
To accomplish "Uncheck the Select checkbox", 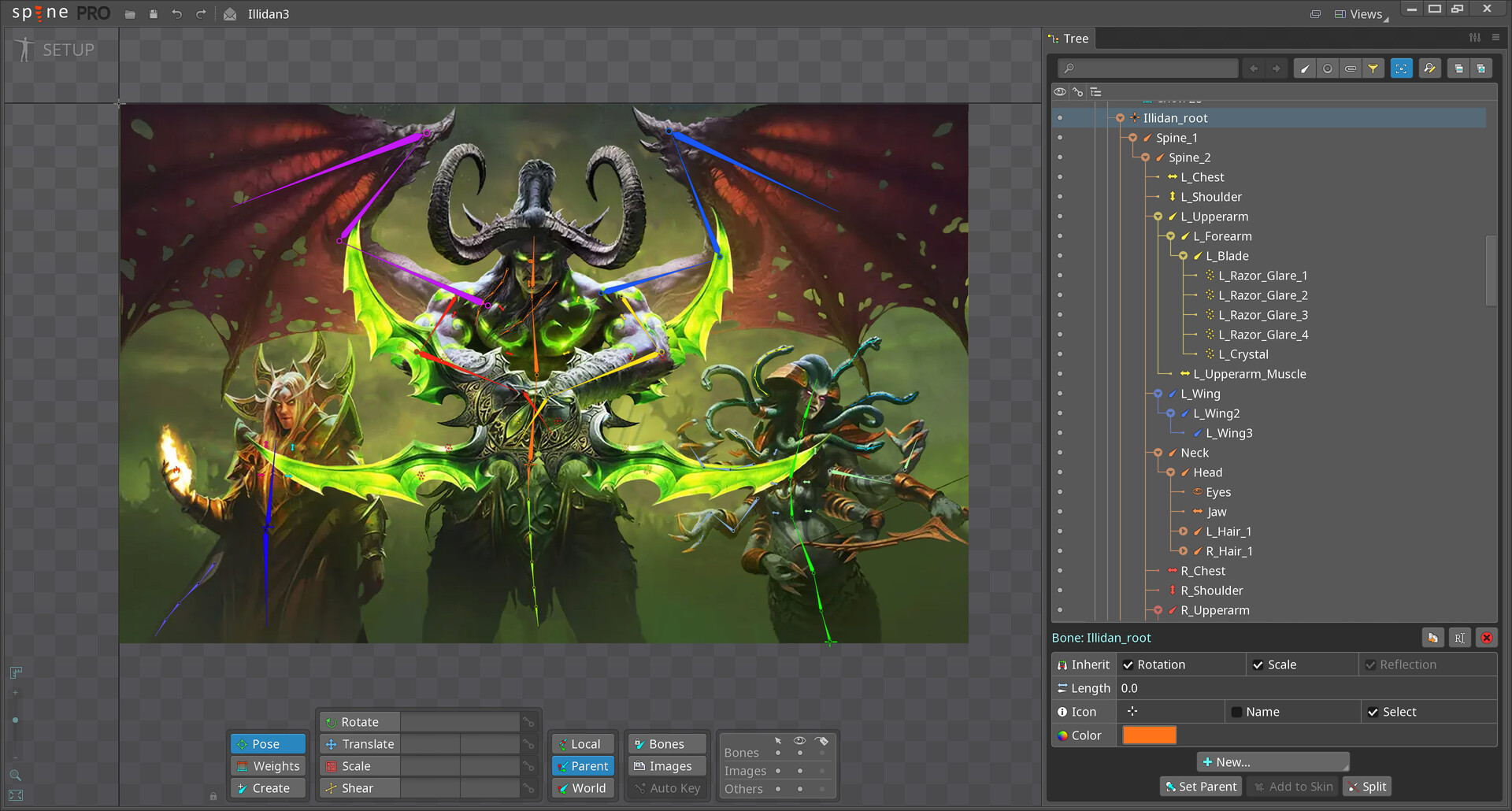I will click(1373, 712).
